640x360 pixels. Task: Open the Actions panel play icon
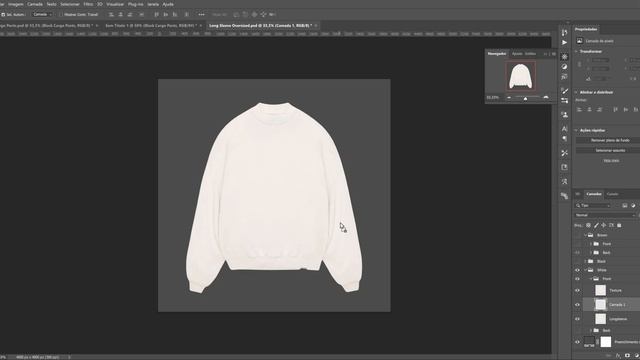pyautogui.click(x=564, y=42)
